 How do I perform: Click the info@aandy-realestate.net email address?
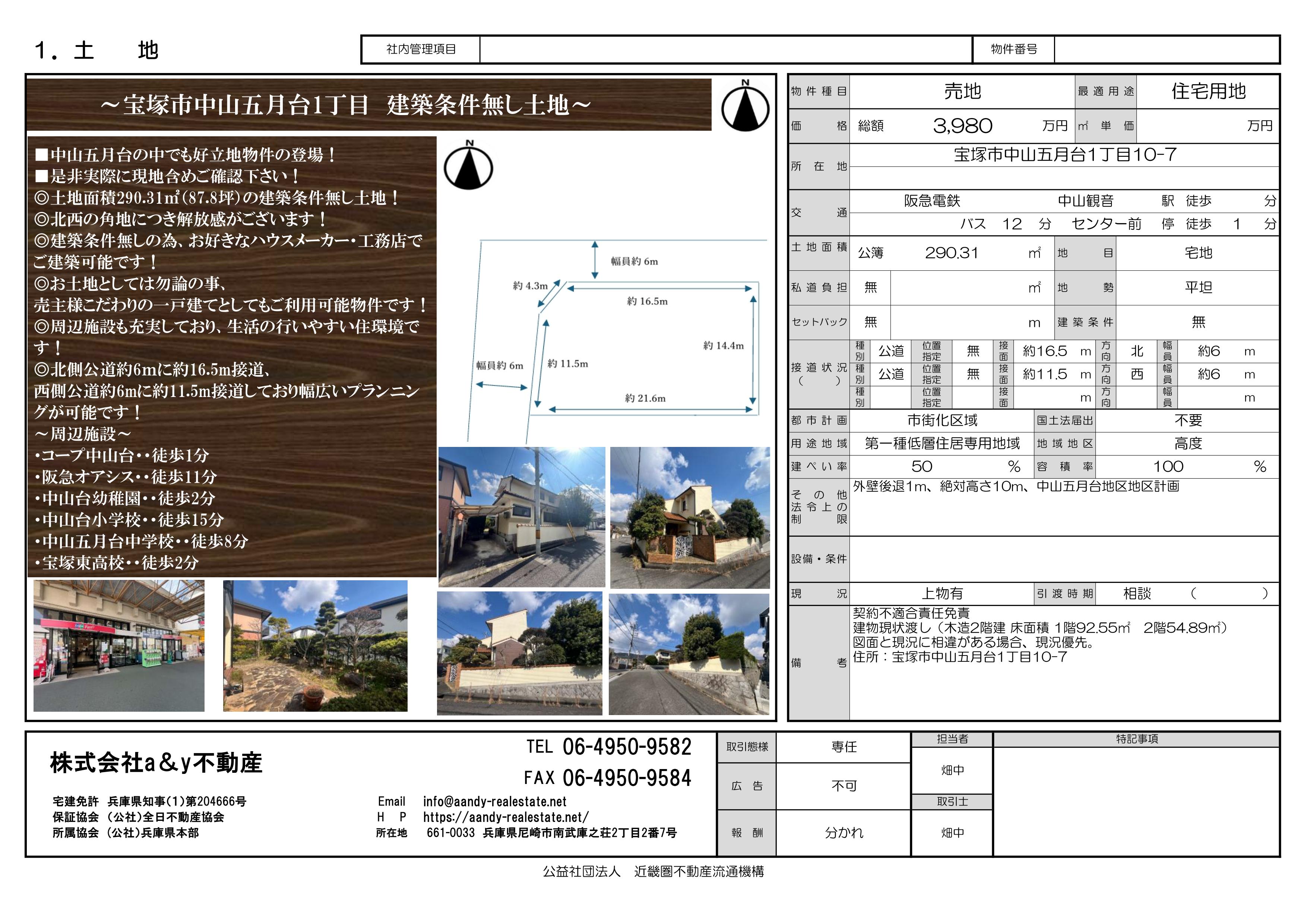click(x=494, y=801)
